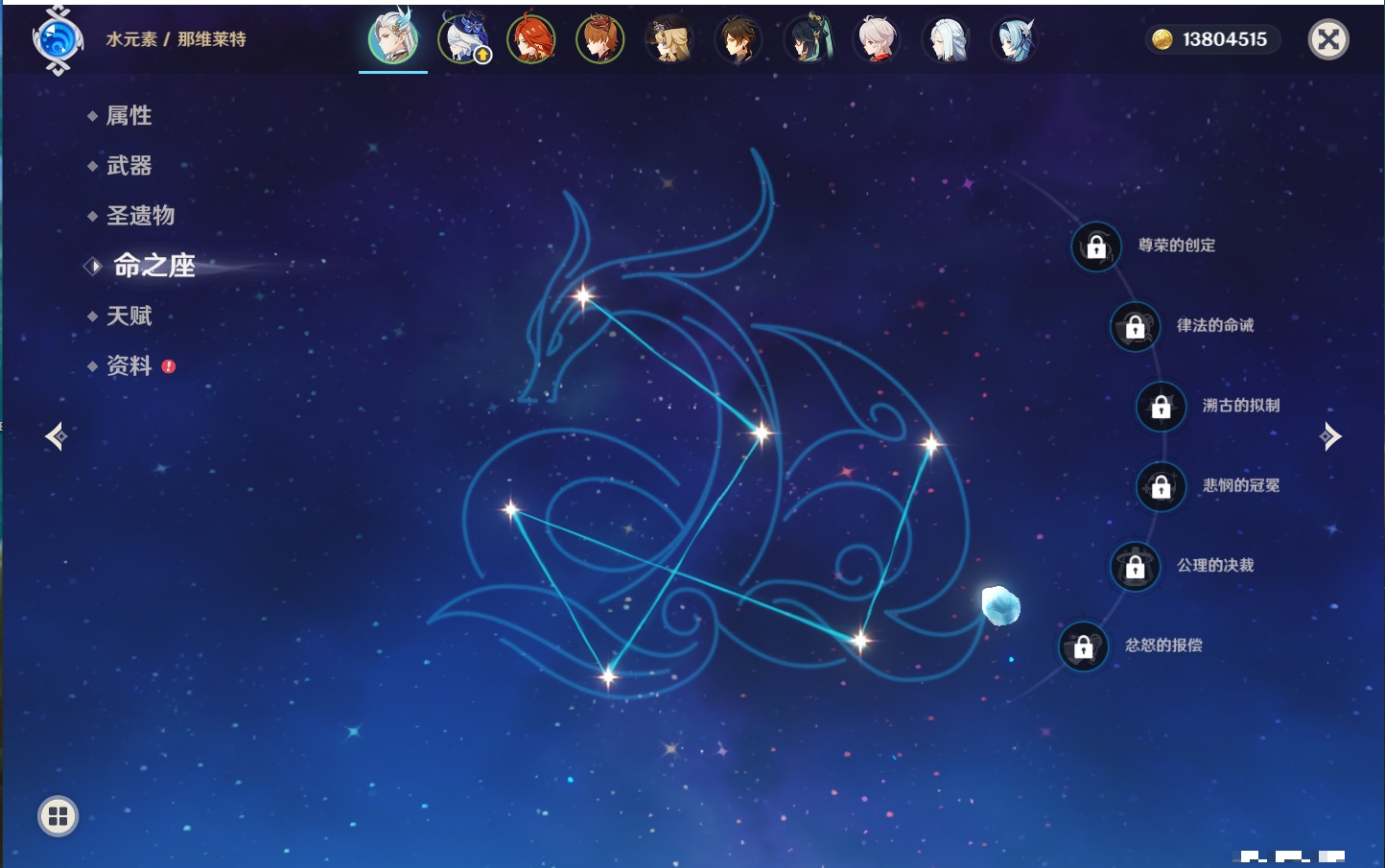1385x868 pixels.
Task: Select Navia's character avatar
Action: point(669,40)
